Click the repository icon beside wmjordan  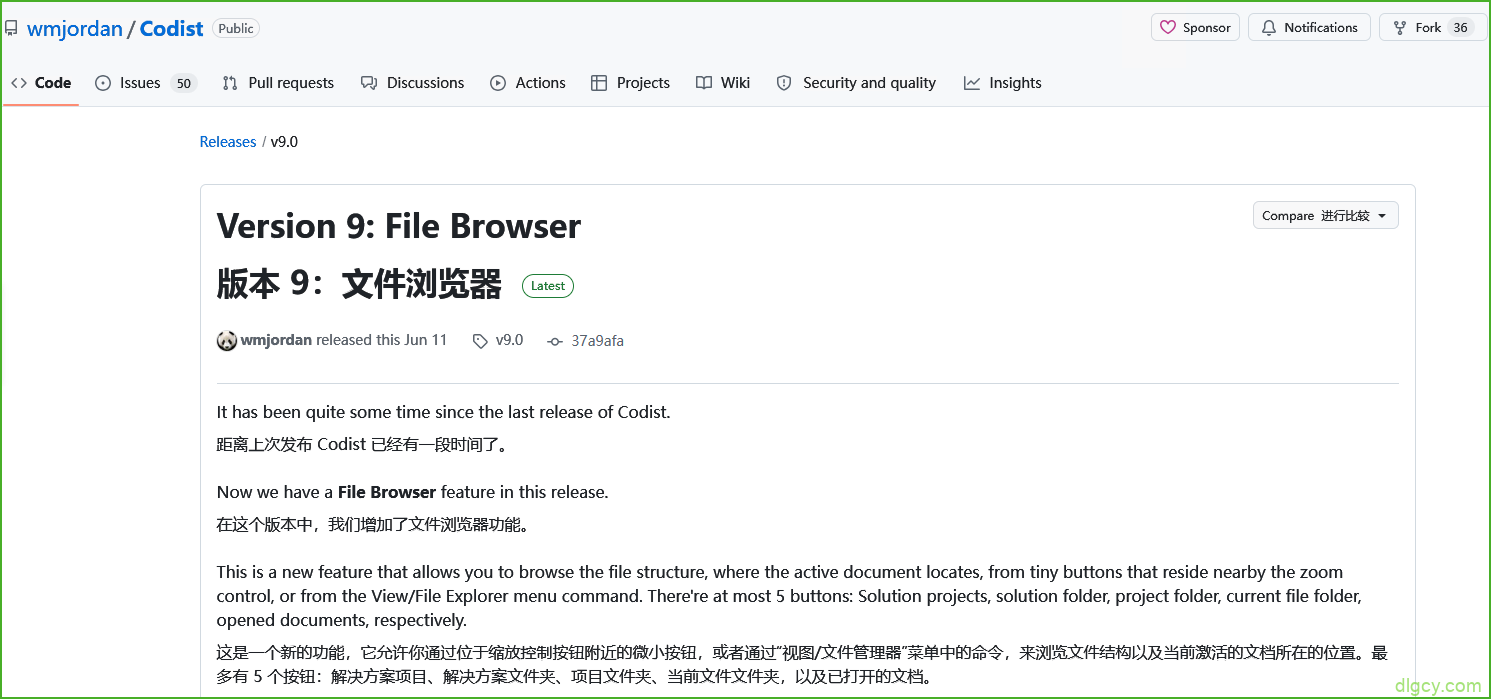[x=11, y=28]
